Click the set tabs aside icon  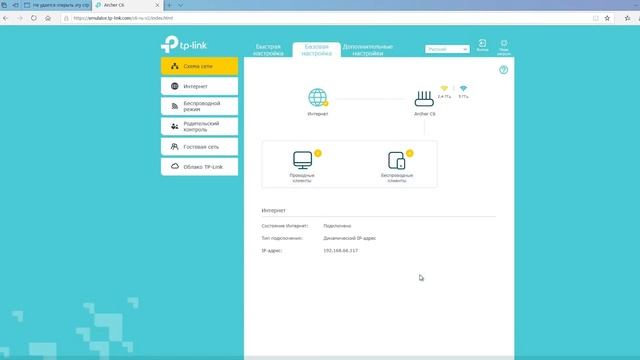click(x=15, y=5)
